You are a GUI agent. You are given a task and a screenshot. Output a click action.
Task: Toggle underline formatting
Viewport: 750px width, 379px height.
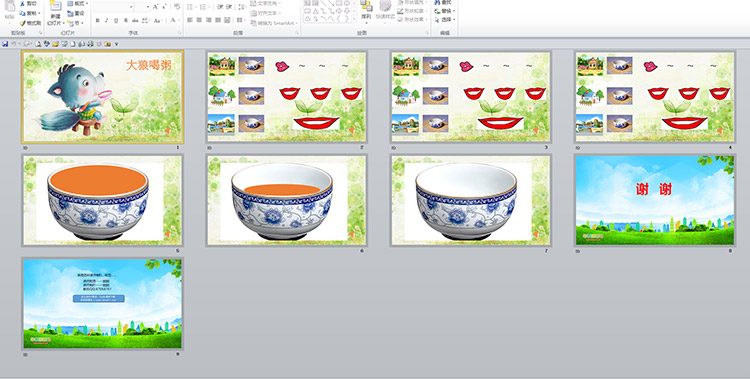116,20
